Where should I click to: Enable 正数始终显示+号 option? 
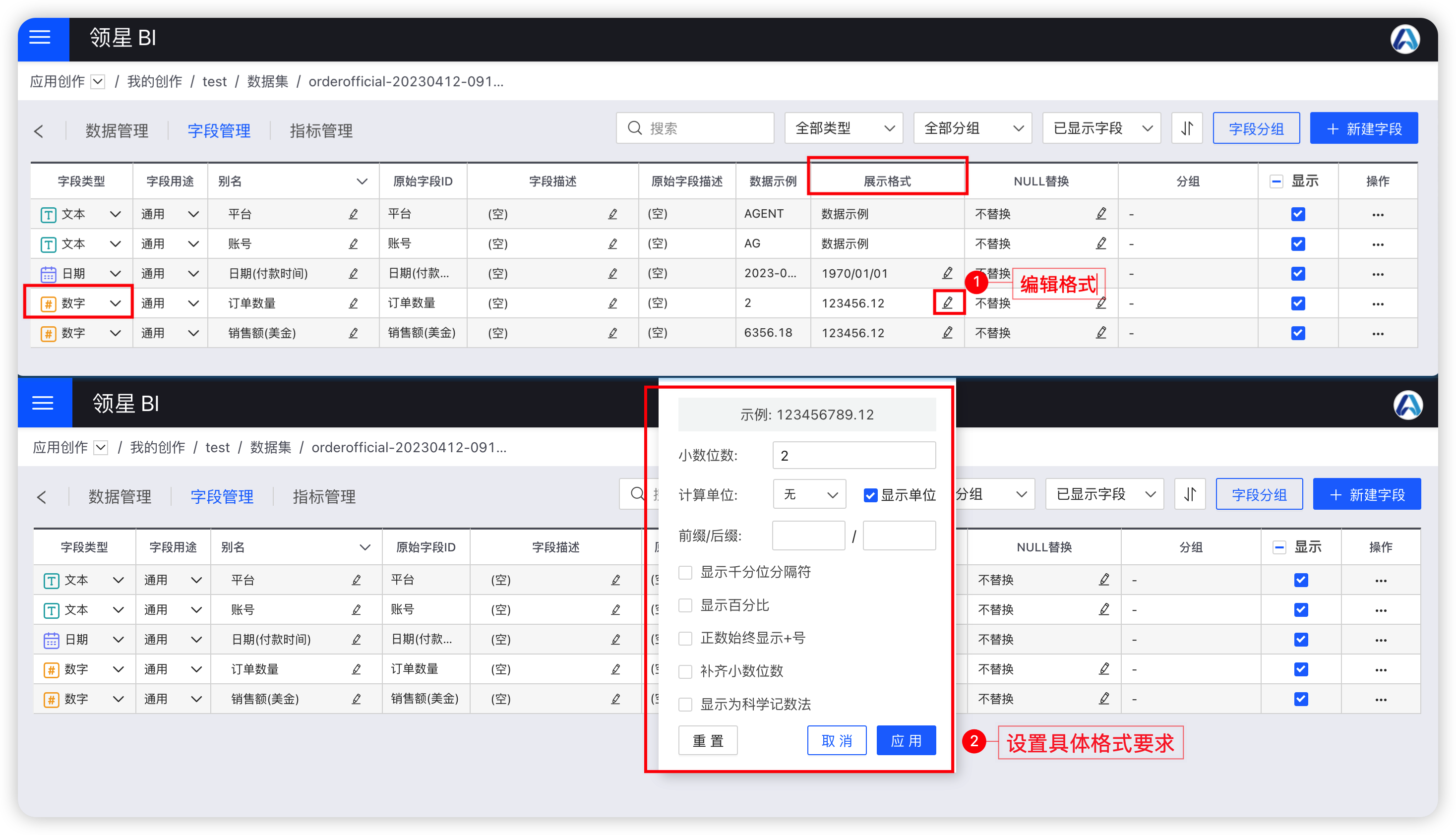(x=685, y=638)
